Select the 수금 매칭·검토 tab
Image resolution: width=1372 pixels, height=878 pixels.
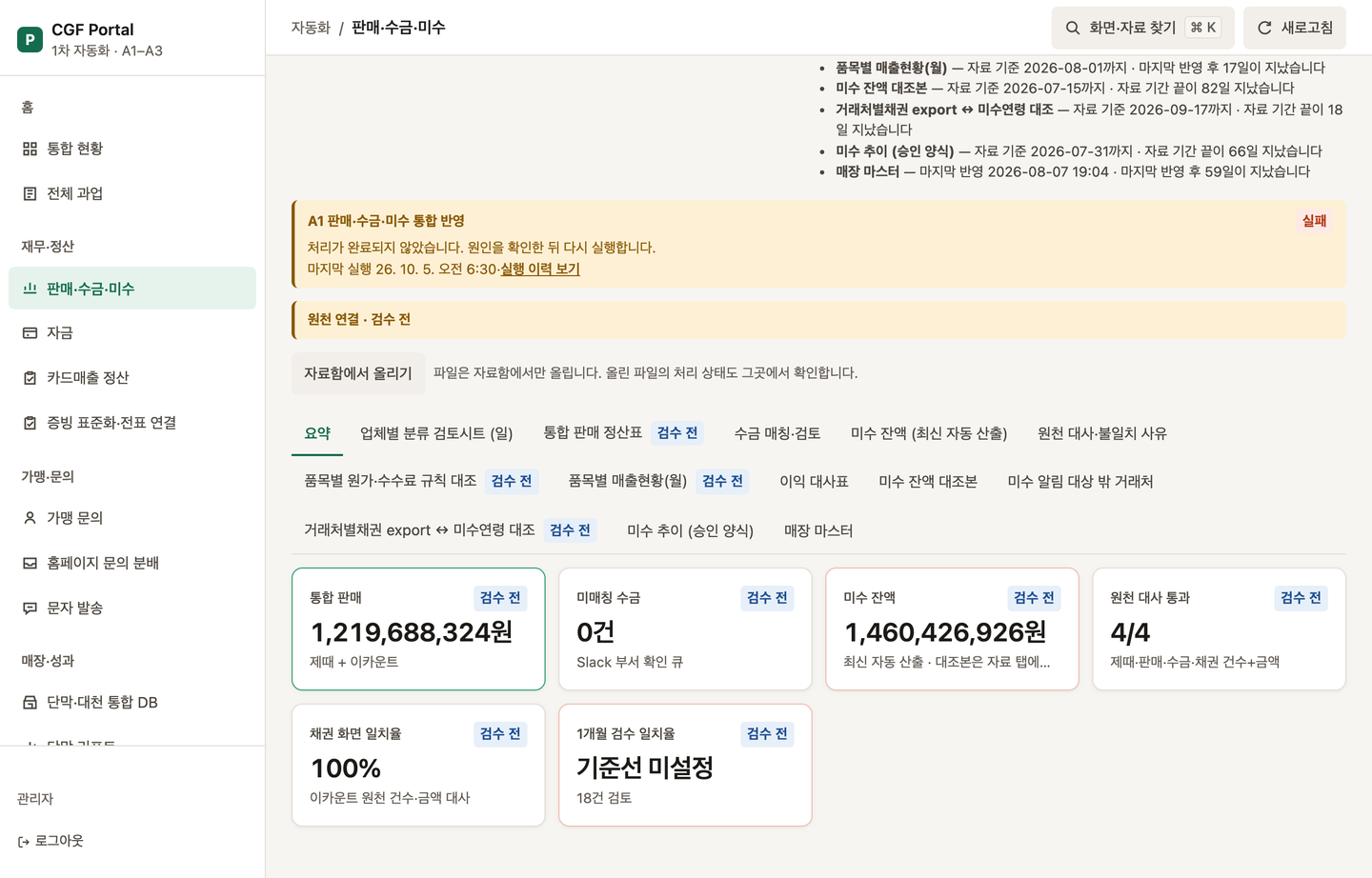pos(777,433)
